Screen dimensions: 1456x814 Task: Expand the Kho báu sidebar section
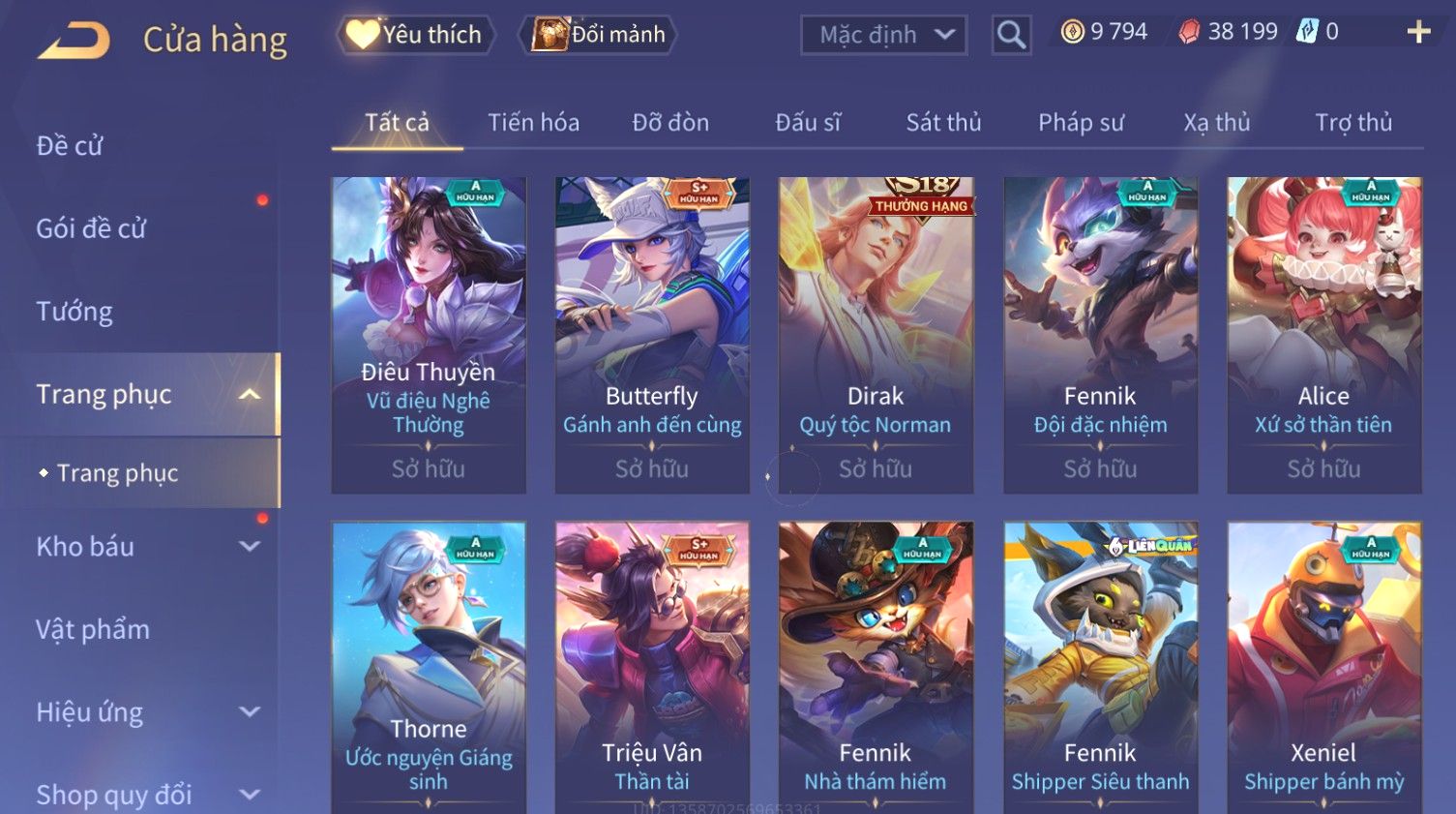coord(250,546)
